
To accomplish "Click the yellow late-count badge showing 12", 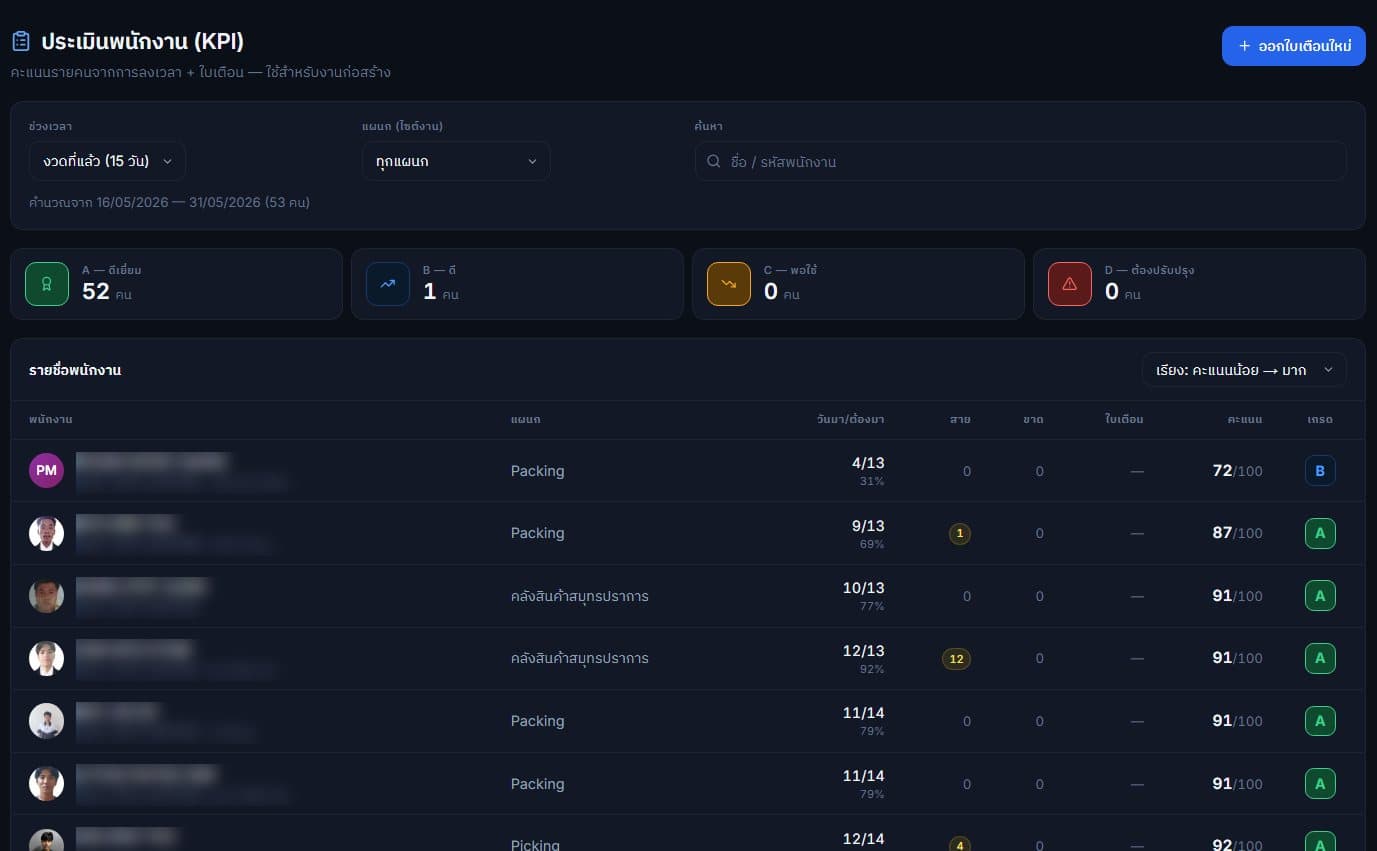I will pyautogui.click(x=956, y=659).
